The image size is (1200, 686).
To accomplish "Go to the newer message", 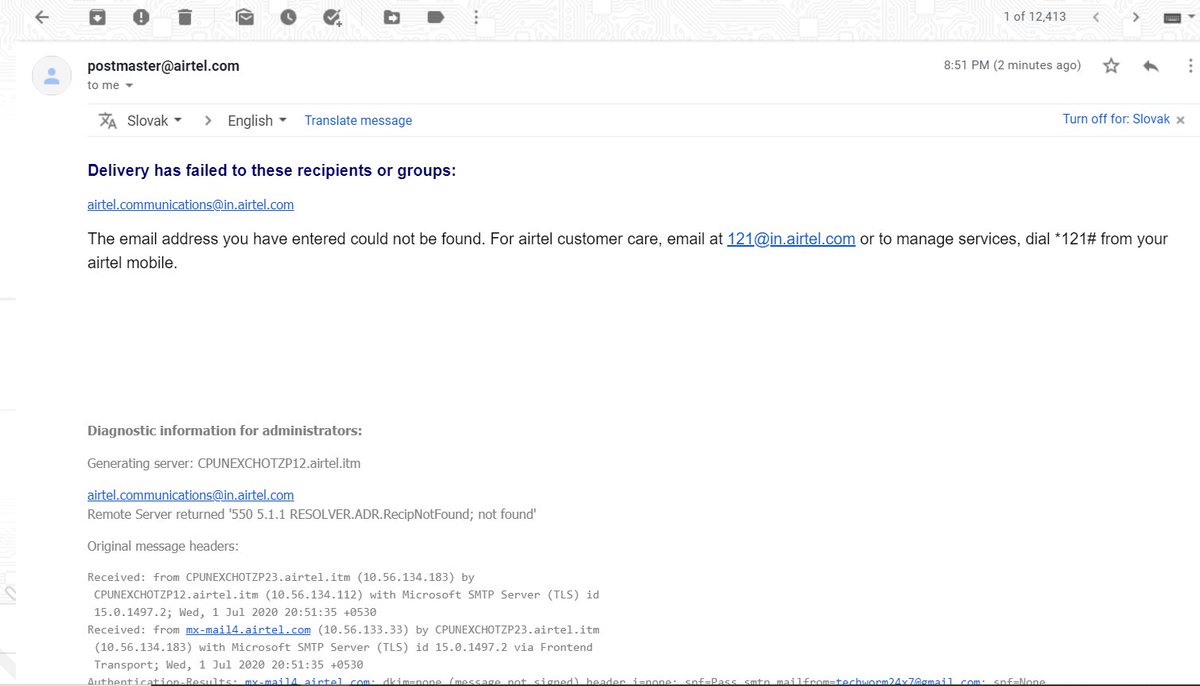I will (1097, 17).
